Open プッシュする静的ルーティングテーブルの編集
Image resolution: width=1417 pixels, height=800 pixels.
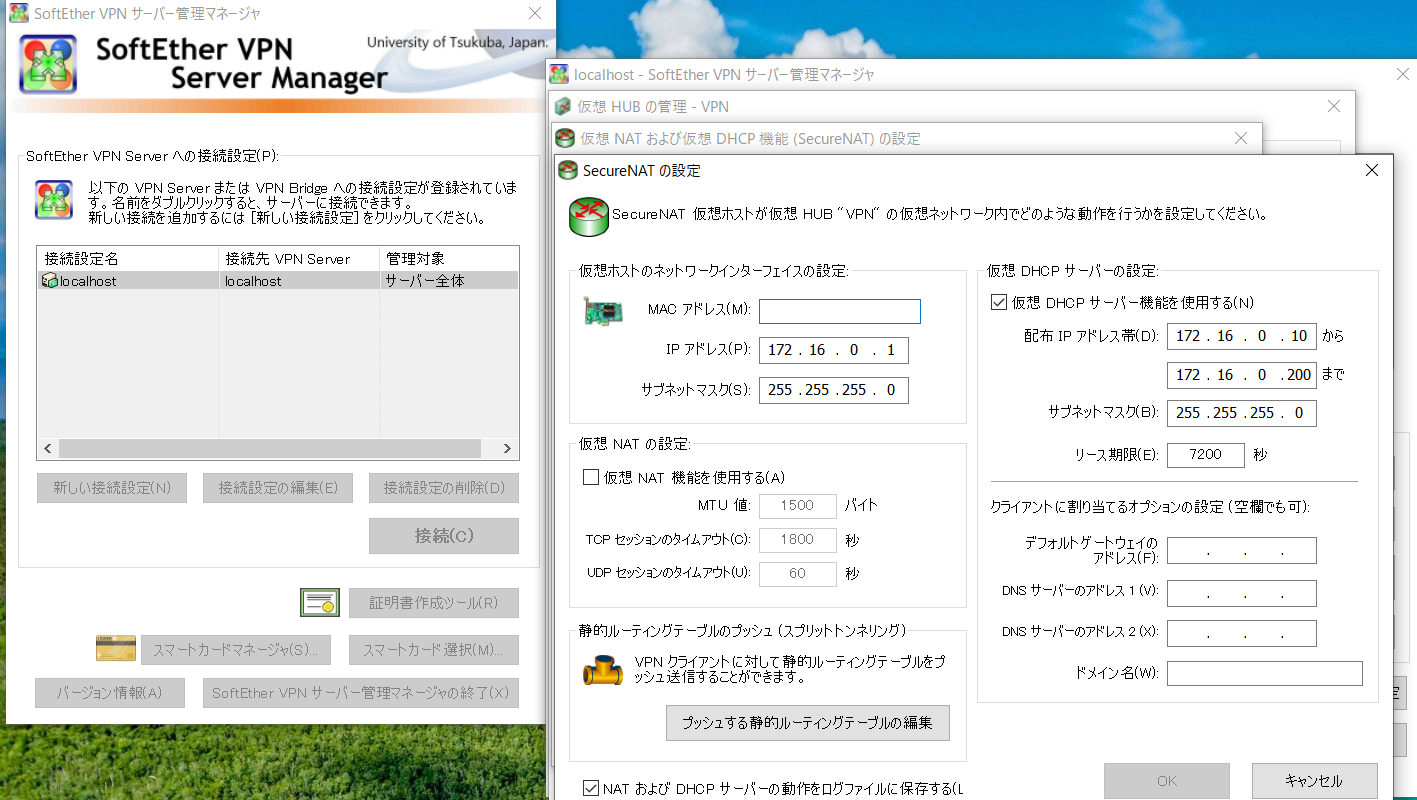[x=808, y=723]
